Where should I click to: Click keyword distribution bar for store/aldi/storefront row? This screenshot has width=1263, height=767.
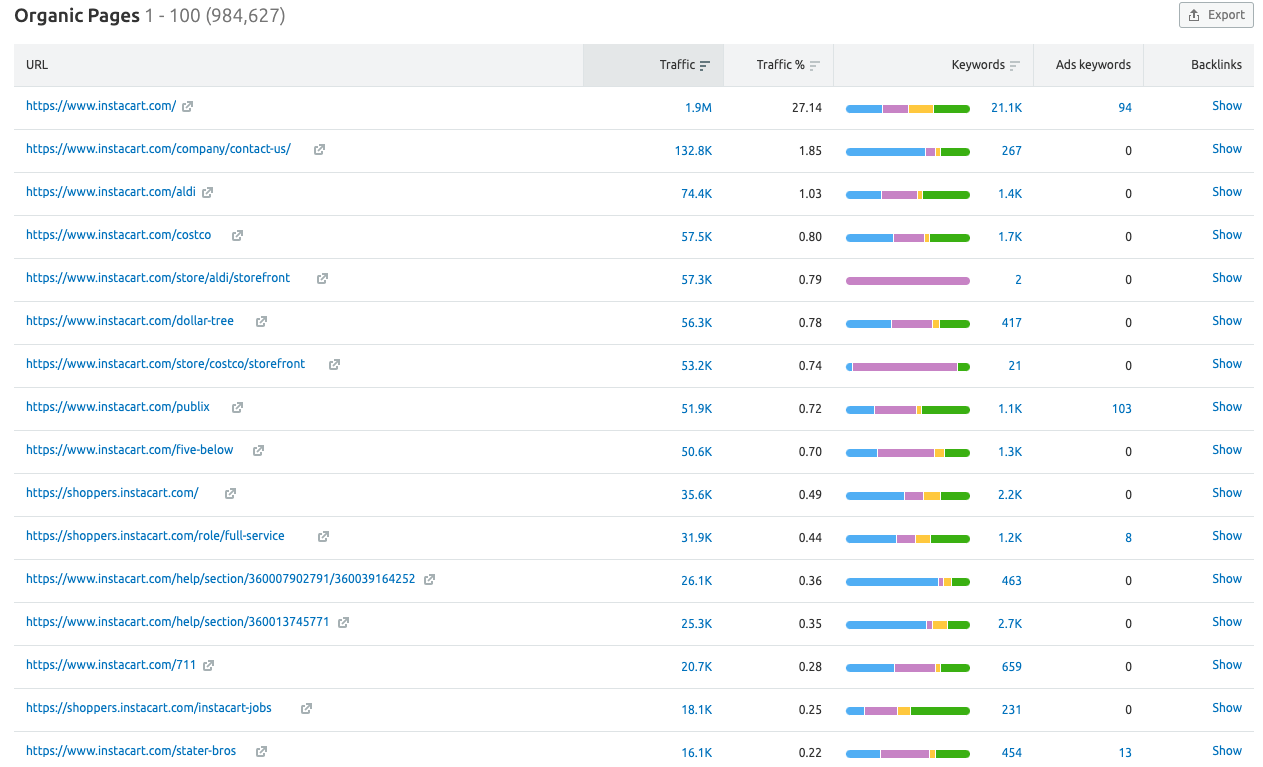[908, 281]
